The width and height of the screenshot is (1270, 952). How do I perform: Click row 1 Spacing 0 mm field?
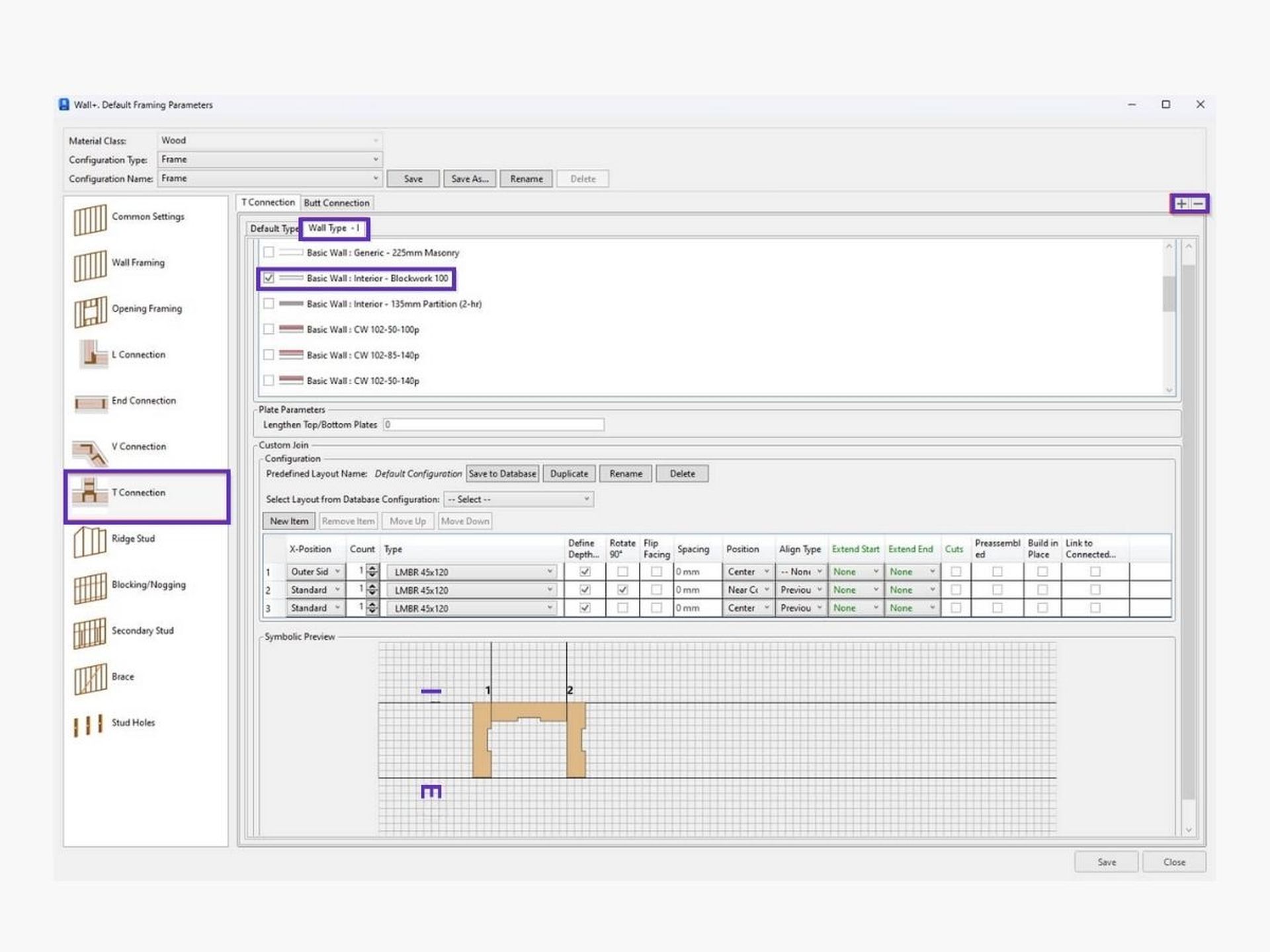(x=697, y=571)
